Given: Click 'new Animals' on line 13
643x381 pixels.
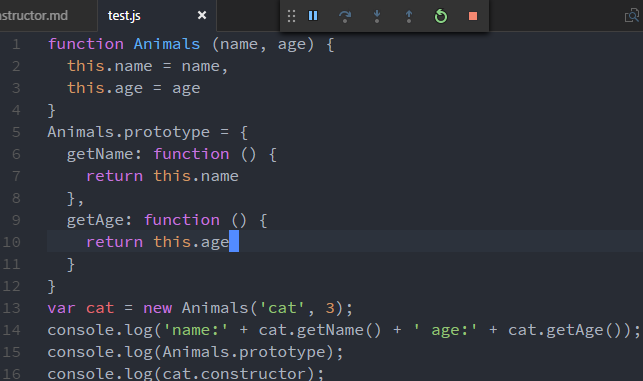Looking at the screenshot, I should 196,308.
